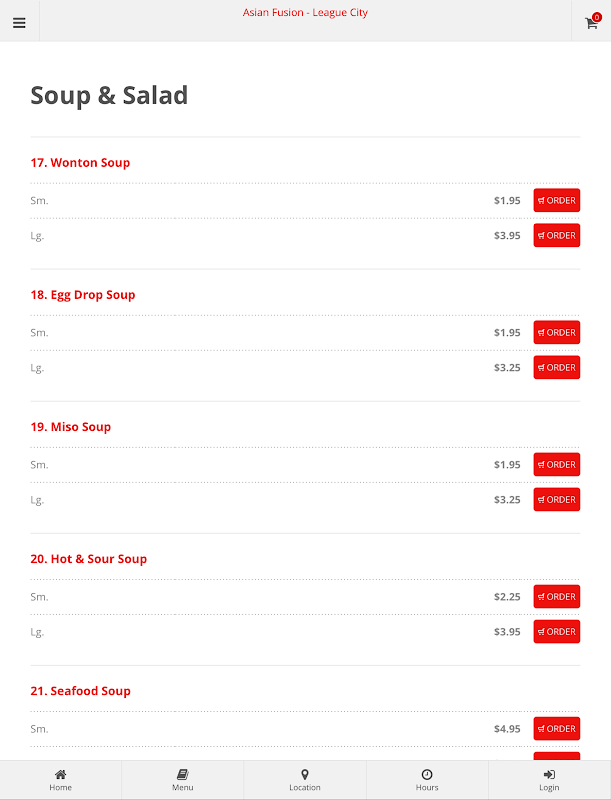Order large Miso Soup
Screen dimensions: 611x800
[556, 499]
